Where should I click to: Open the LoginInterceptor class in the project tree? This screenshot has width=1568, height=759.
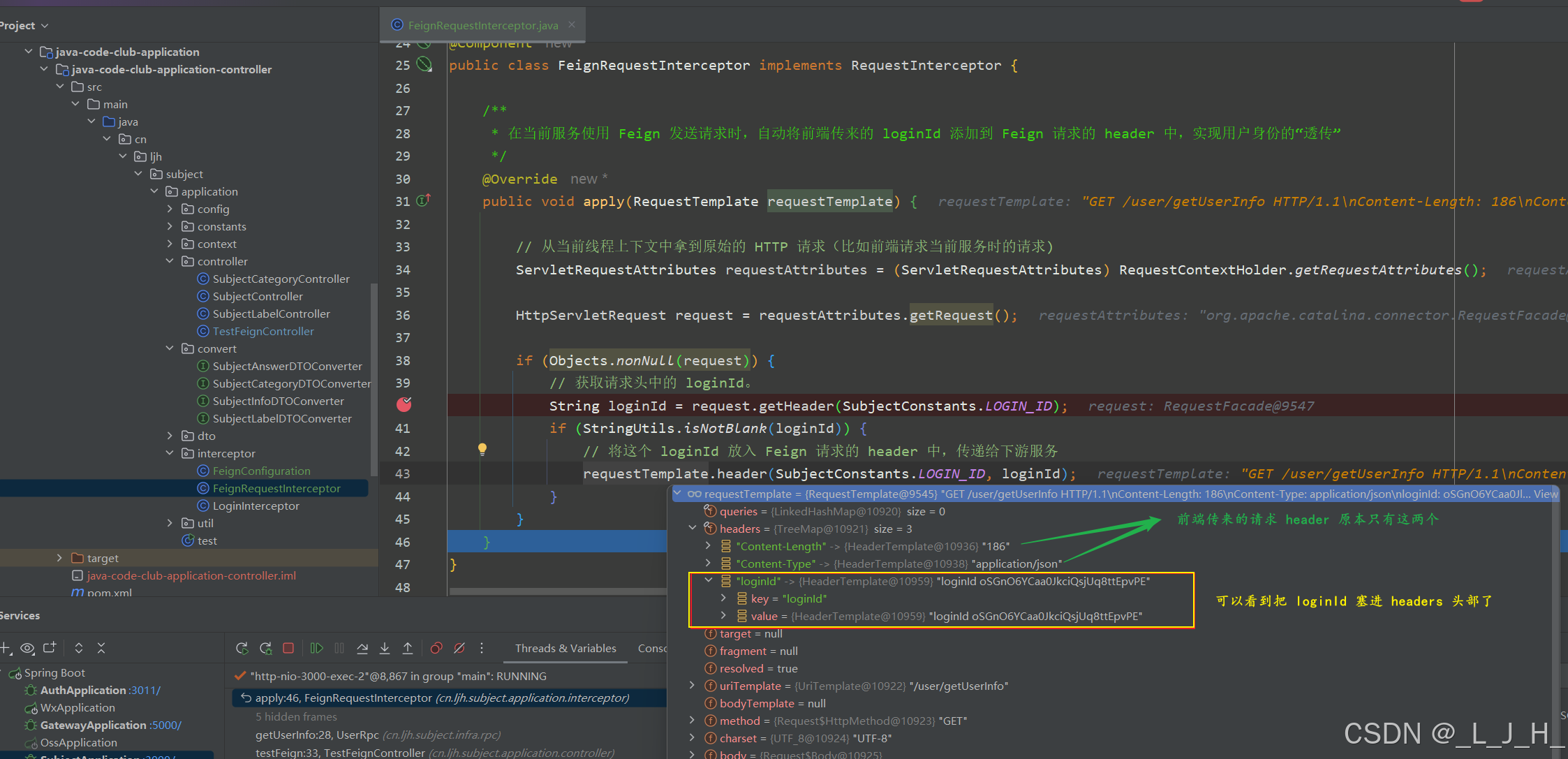pos(256,506)
